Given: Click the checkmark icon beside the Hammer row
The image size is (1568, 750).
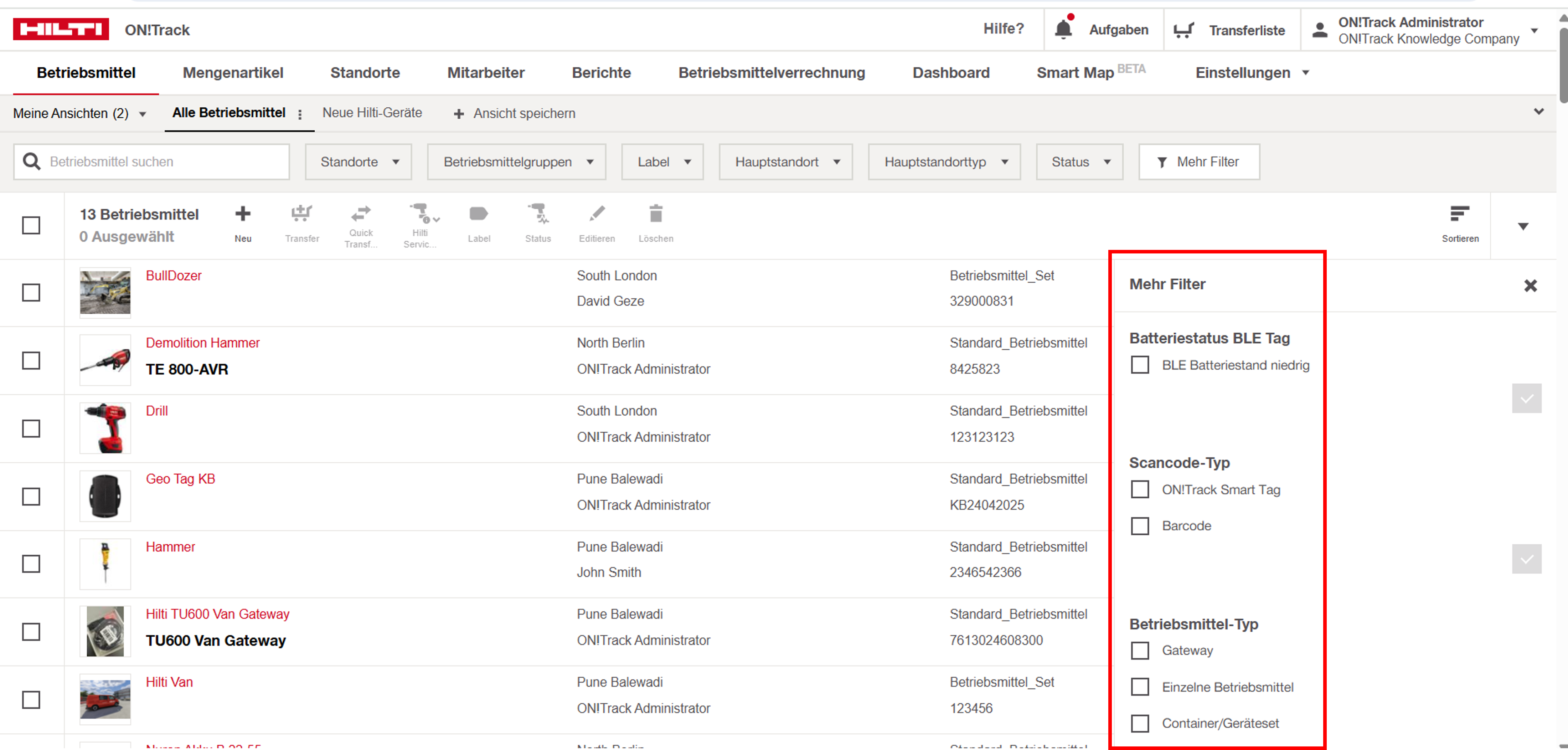Looking at the screenshot, I should point(1526,559).
